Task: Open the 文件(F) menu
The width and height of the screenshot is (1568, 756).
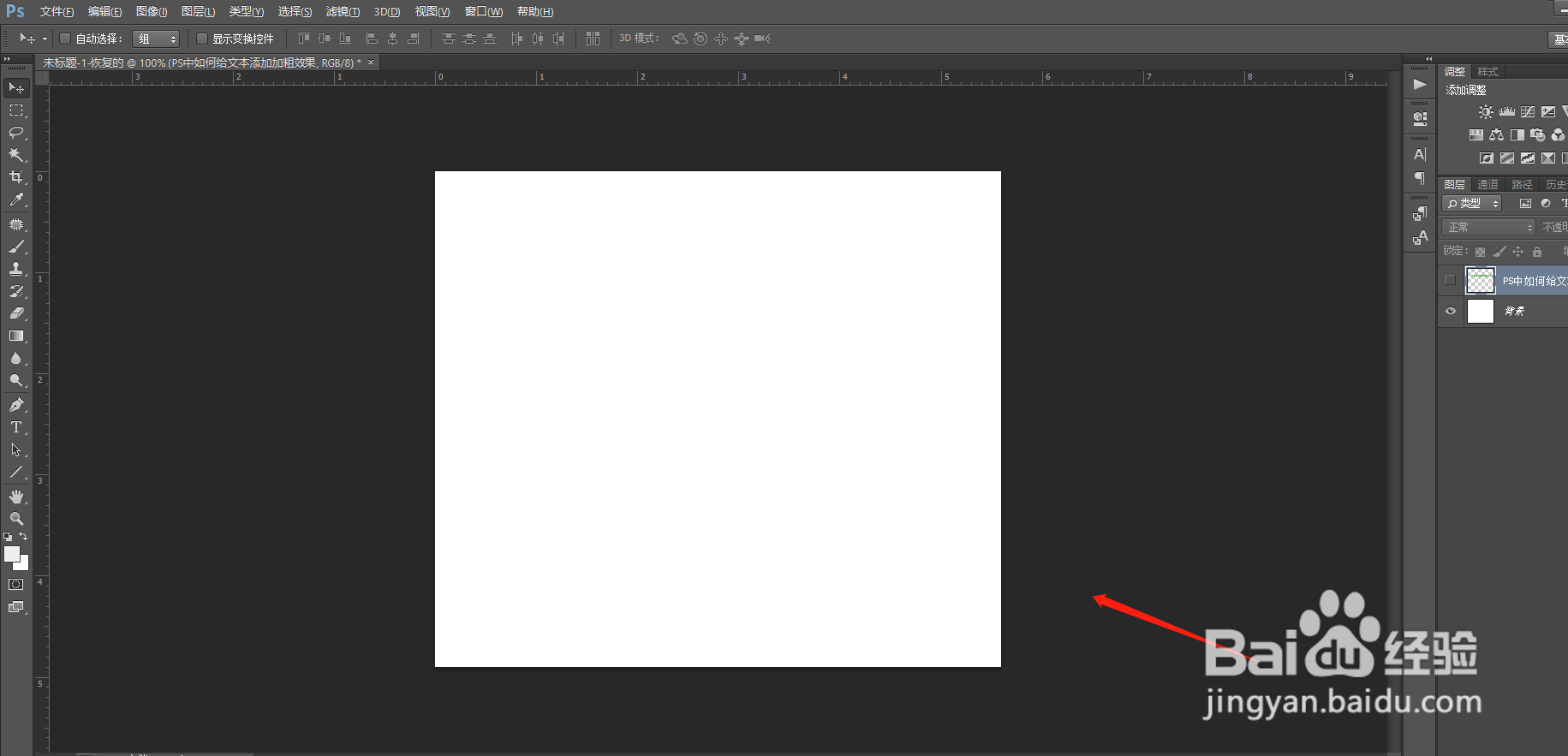Action: tap(57, 12)
